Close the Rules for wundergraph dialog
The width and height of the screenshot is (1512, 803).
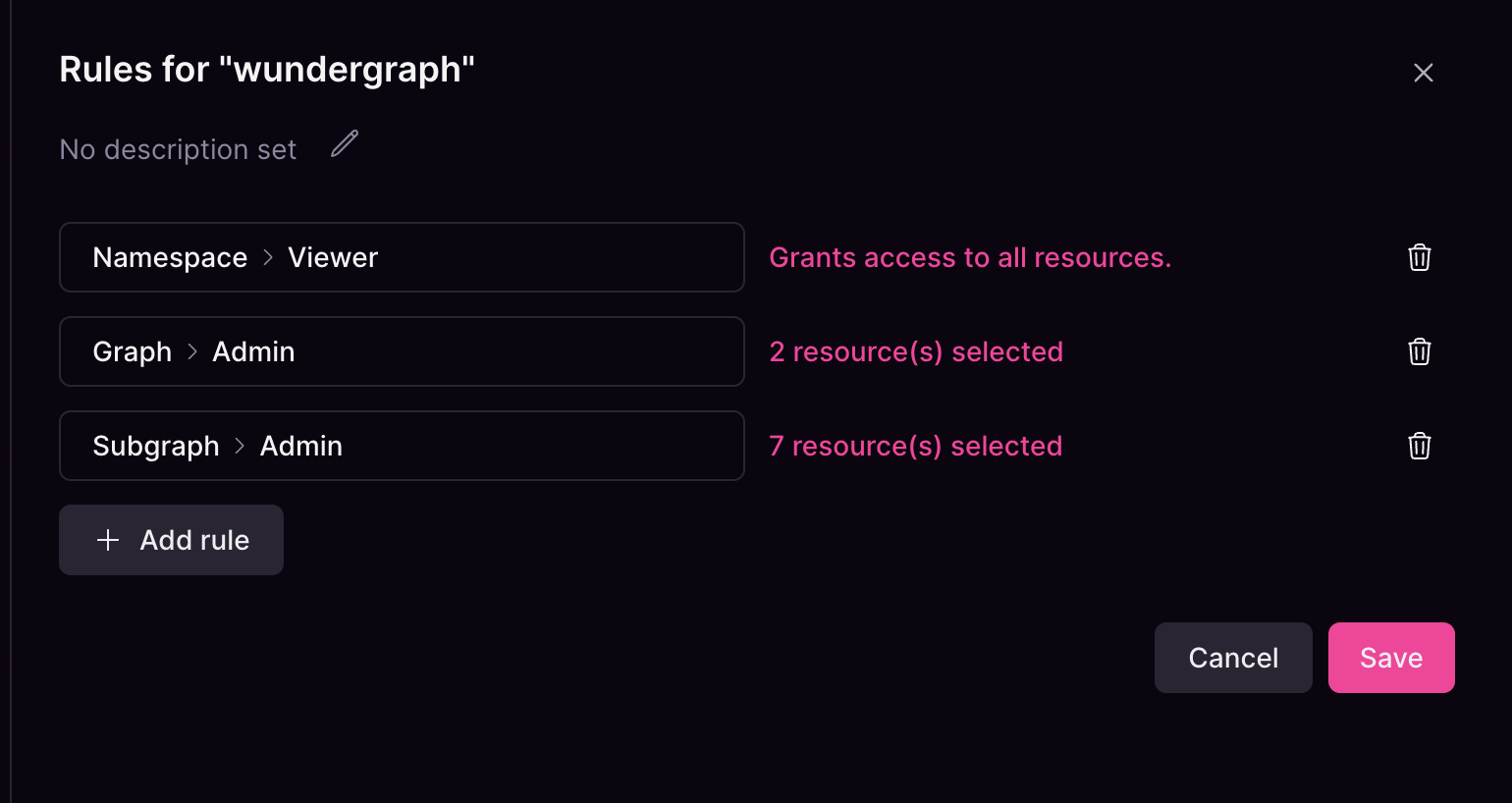1424,73
